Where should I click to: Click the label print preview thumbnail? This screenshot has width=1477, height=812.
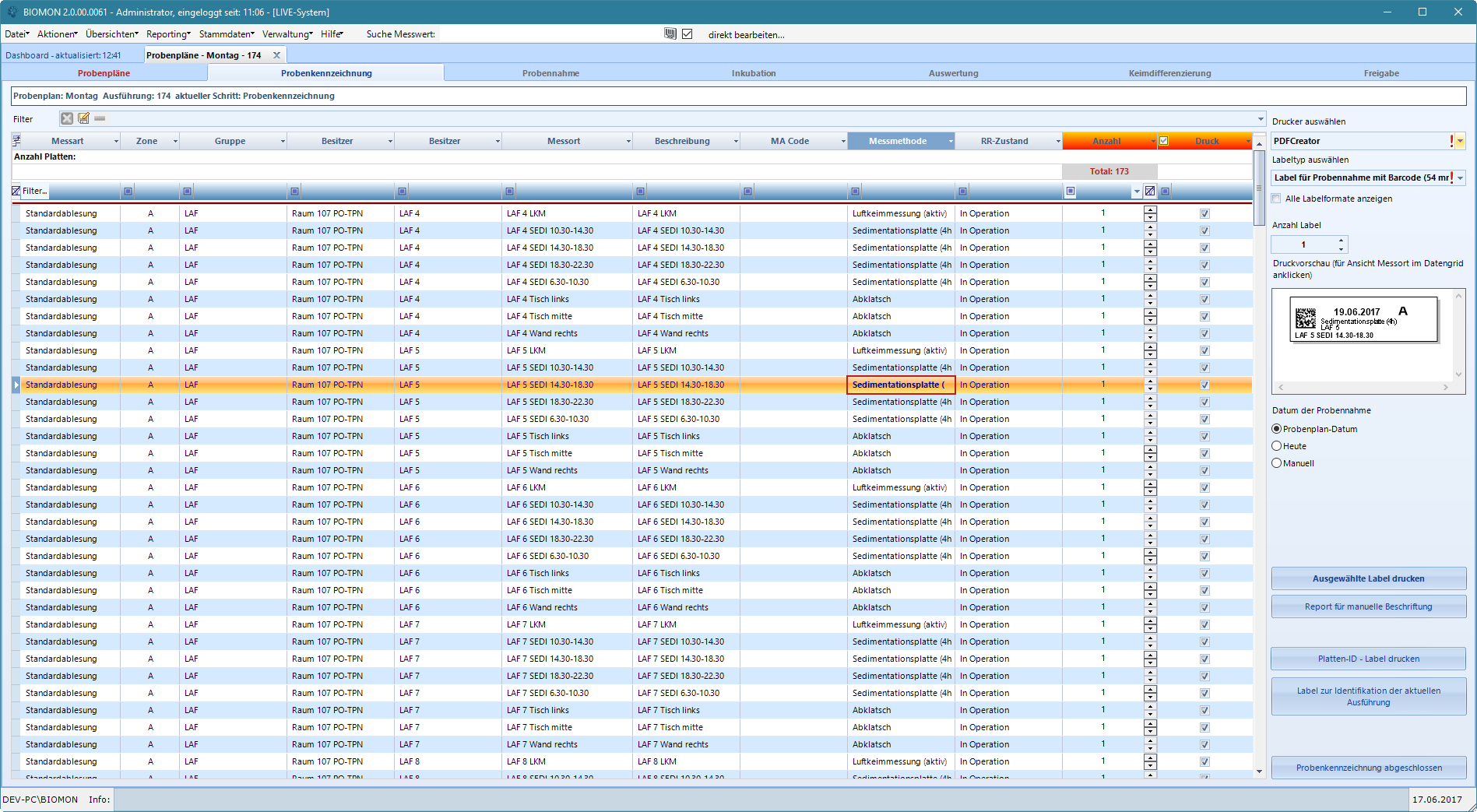(x=1363, y=319)
